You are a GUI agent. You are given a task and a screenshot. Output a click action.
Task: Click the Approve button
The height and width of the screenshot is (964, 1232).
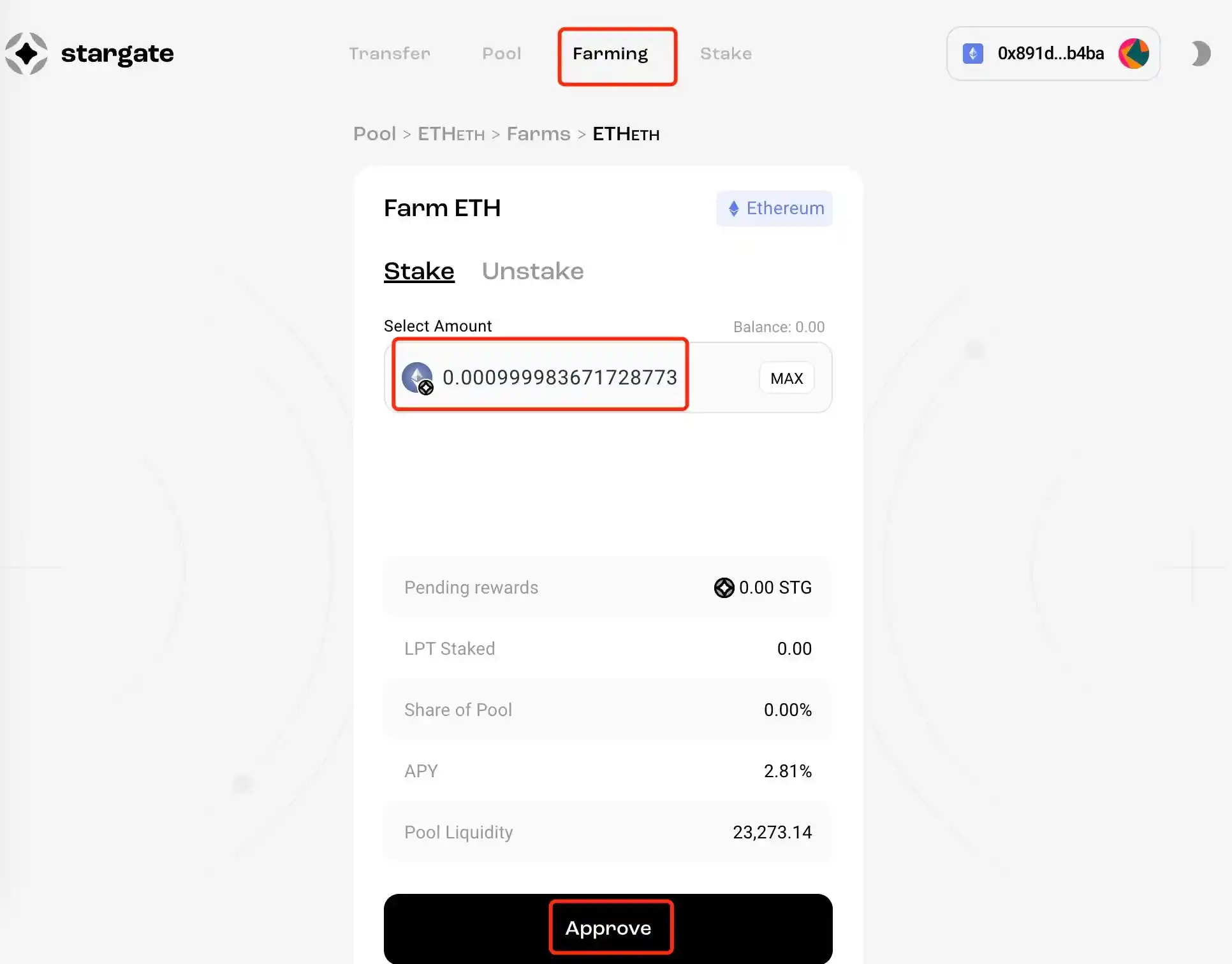[x=608, y=928]
